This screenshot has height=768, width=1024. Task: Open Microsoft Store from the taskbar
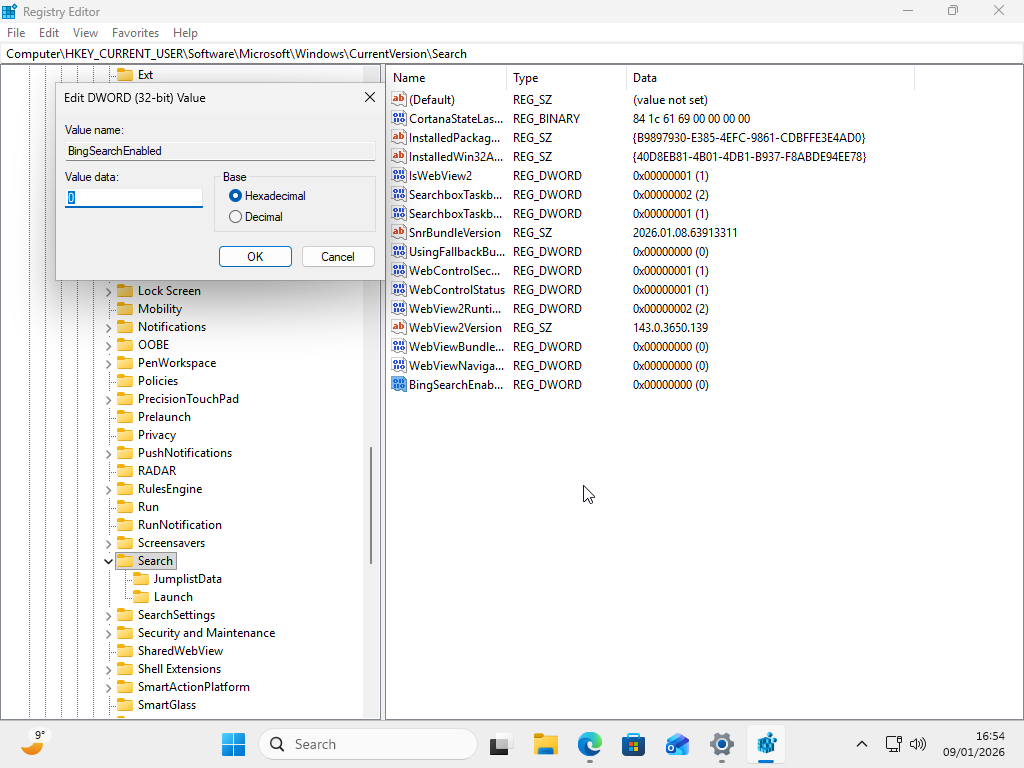(x=633, y=744)
